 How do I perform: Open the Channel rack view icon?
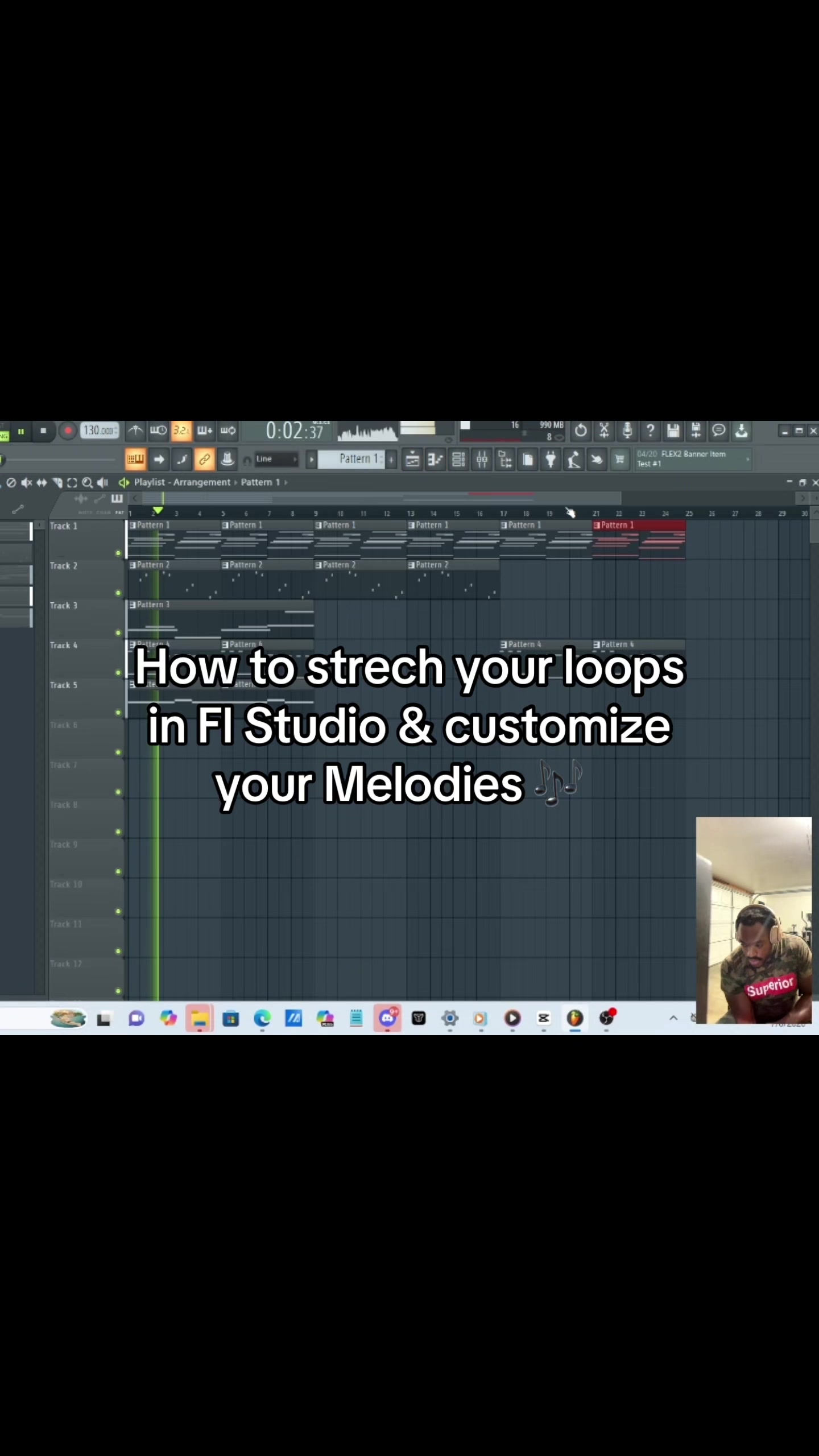(x=458, y=460)
